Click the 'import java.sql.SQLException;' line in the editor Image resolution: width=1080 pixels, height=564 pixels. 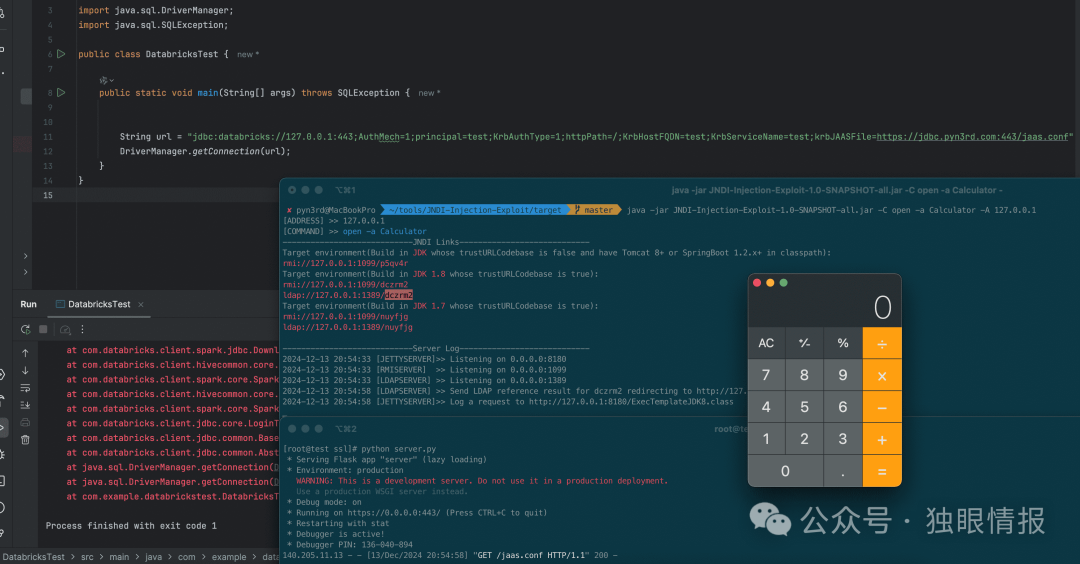coord(153,25)
